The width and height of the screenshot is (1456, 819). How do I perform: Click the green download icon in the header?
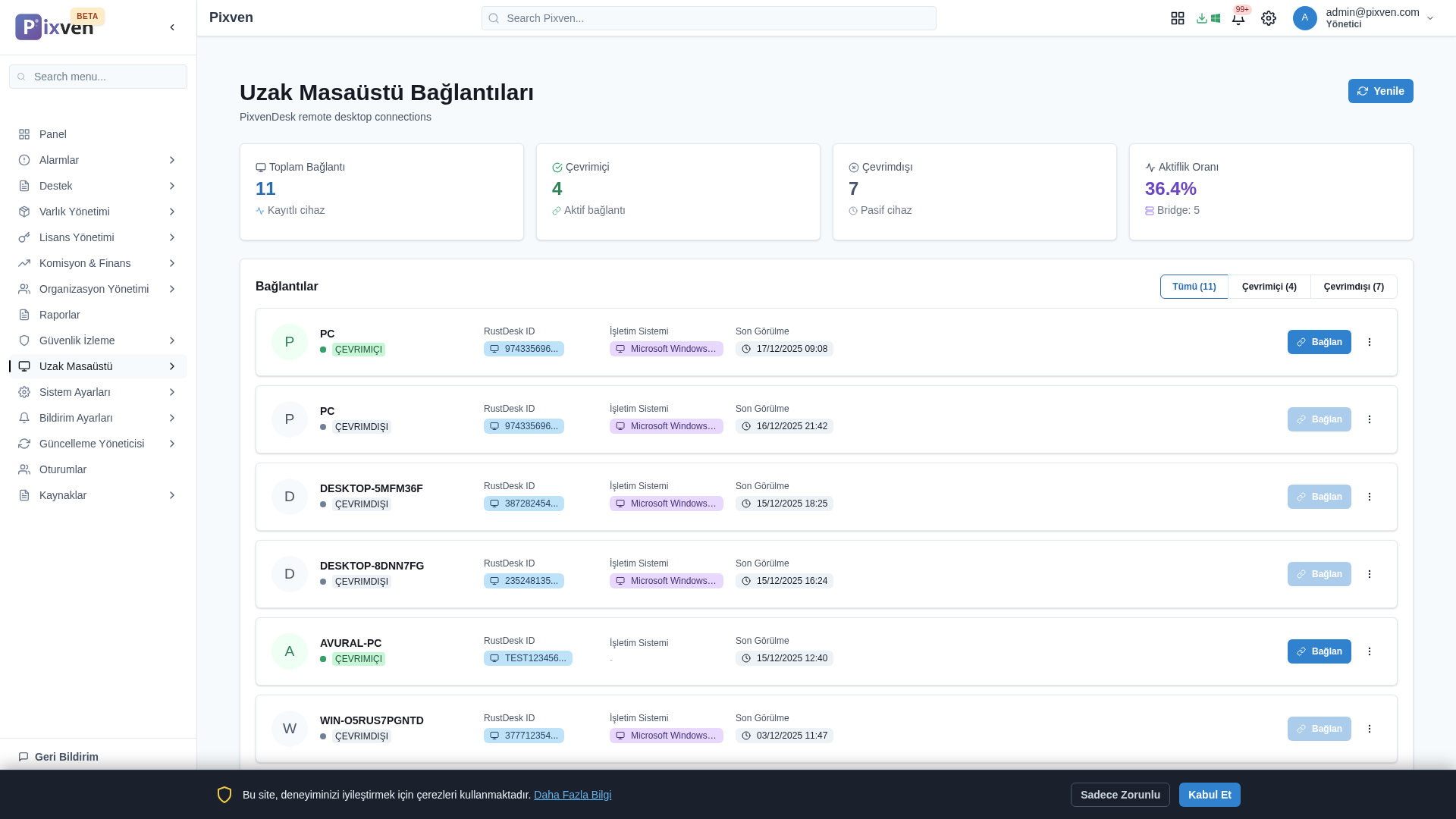click(x=1202, y=17)
